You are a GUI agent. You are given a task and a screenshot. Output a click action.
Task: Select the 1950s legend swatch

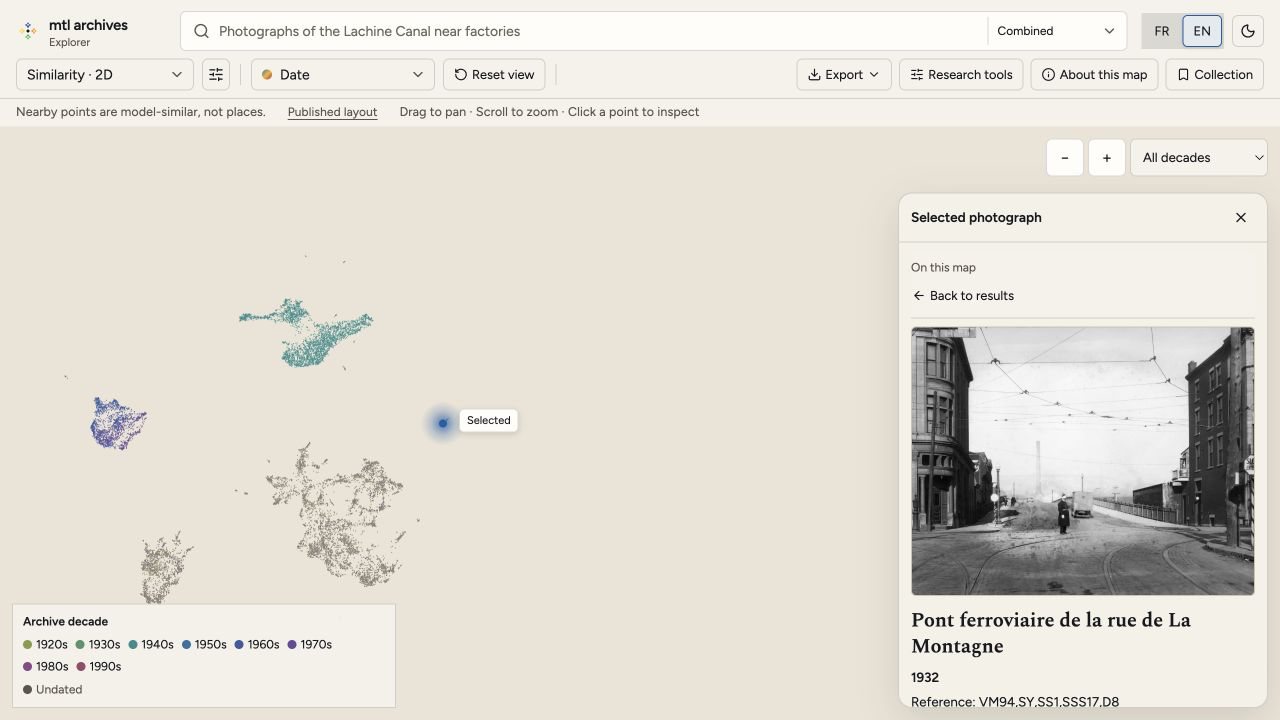point(186,645)
